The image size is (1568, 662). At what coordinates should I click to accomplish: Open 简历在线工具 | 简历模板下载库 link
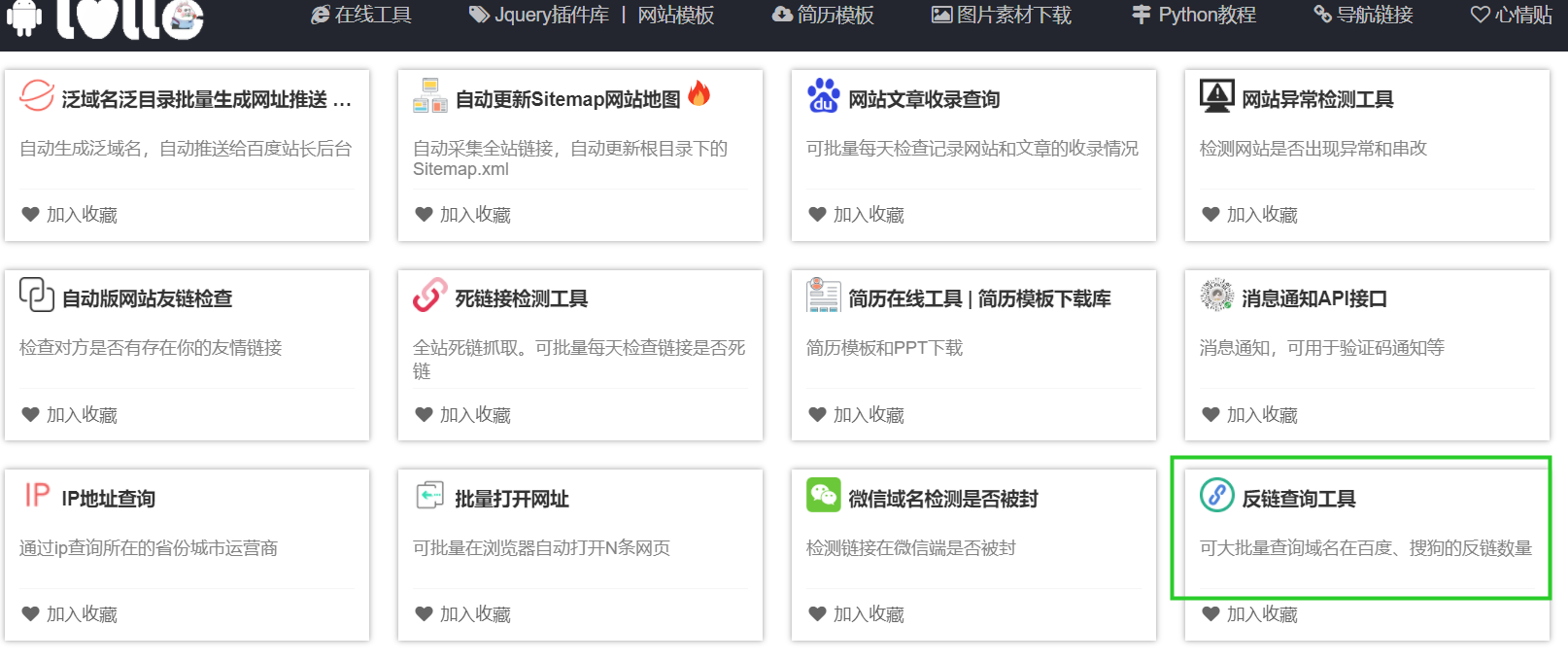979,299
